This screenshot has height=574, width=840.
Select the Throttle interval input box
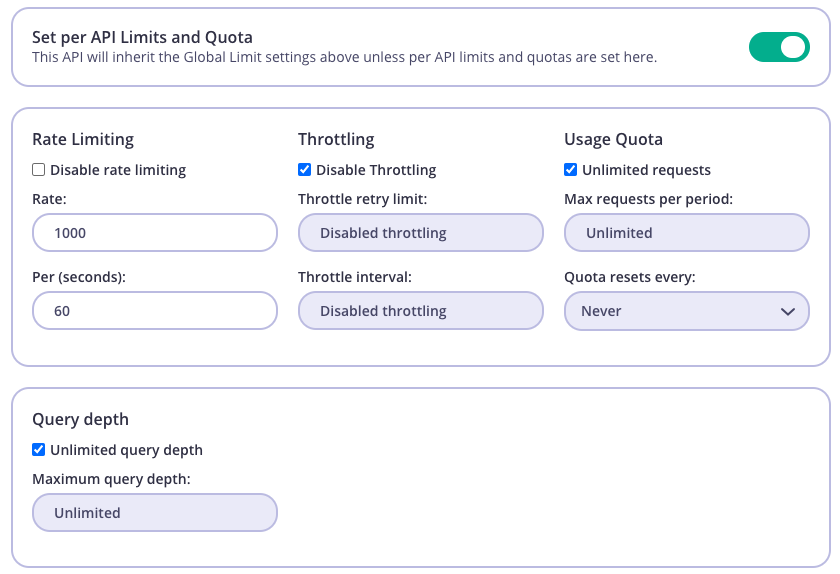(420, 311)
